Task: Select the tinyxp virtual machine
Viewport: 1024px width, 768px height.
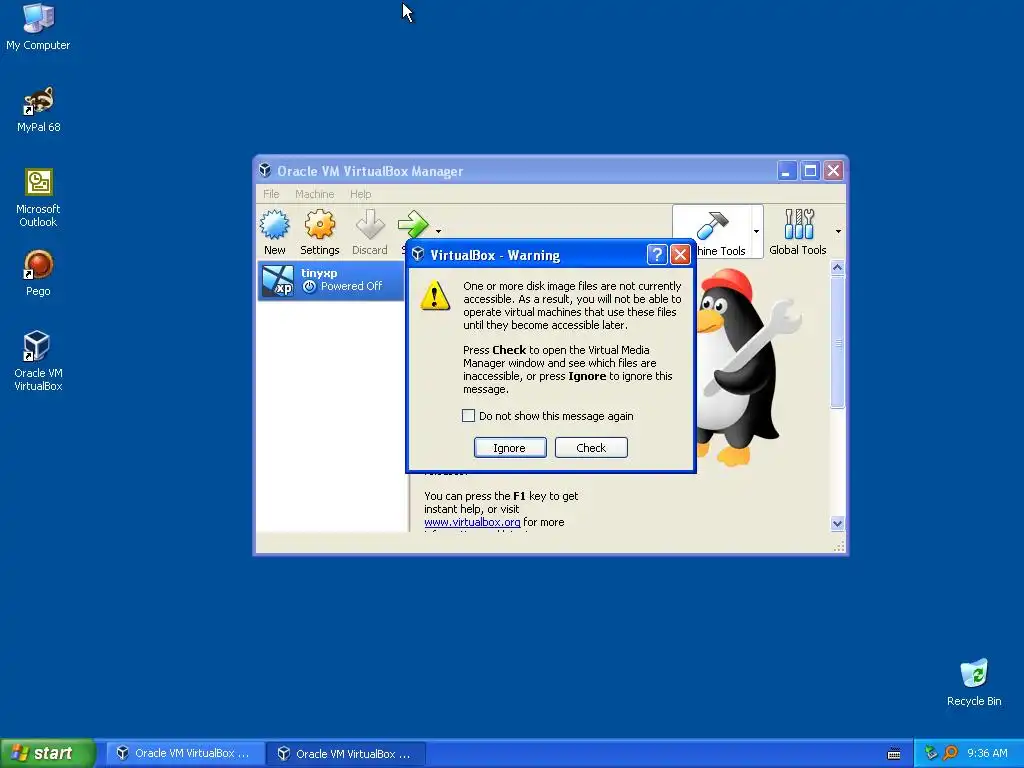Action: click(x=331, y=280)
